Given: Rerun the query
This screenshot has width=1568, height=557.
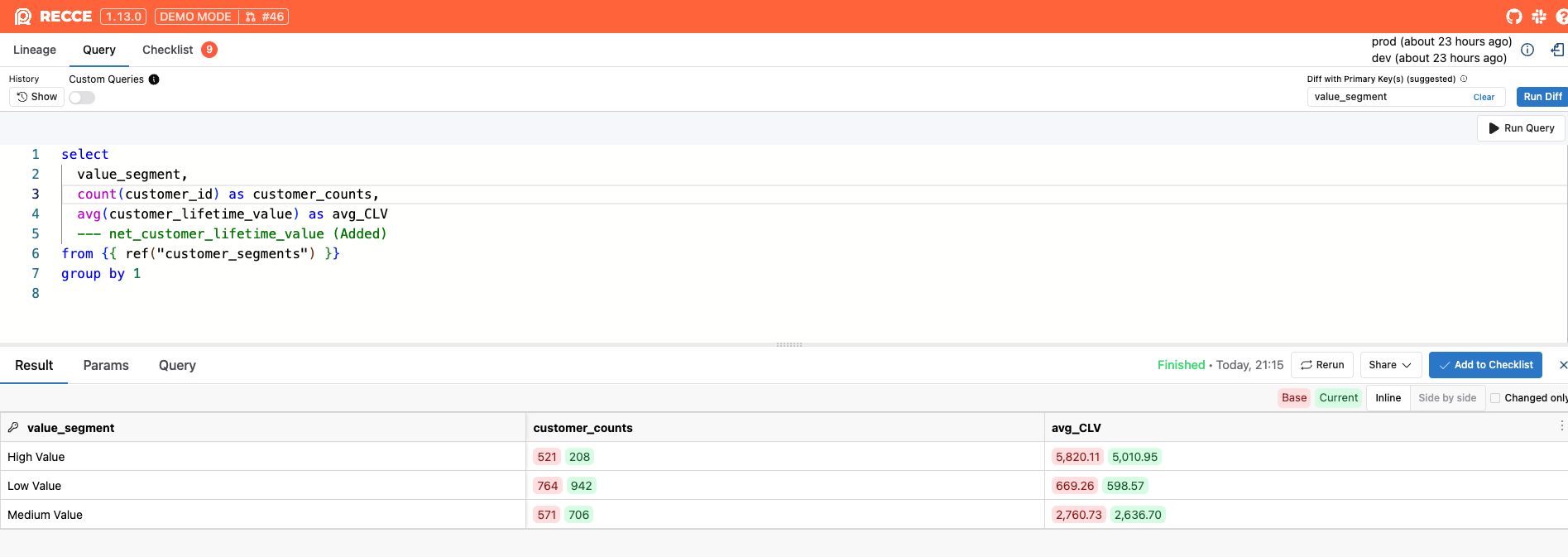Looking at the screenshot, I should point(1322,365).
